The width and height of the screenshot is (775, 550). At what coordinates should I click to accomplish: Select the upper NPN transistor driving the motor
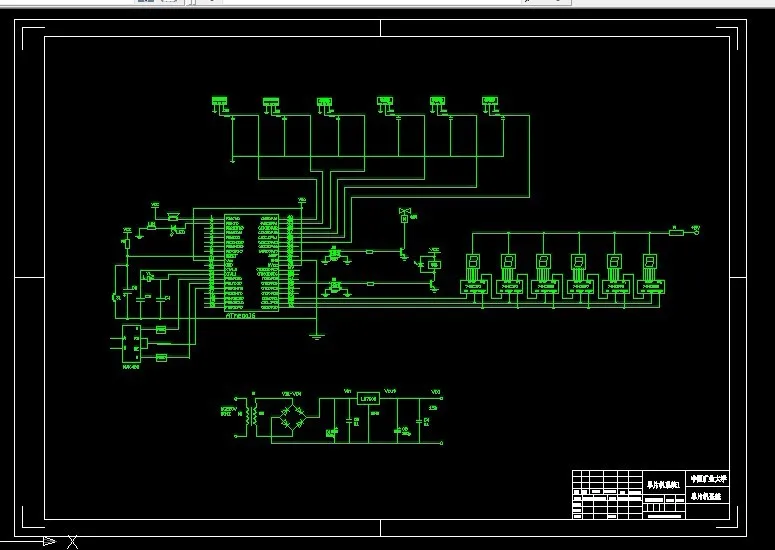(x=403, y=253)
